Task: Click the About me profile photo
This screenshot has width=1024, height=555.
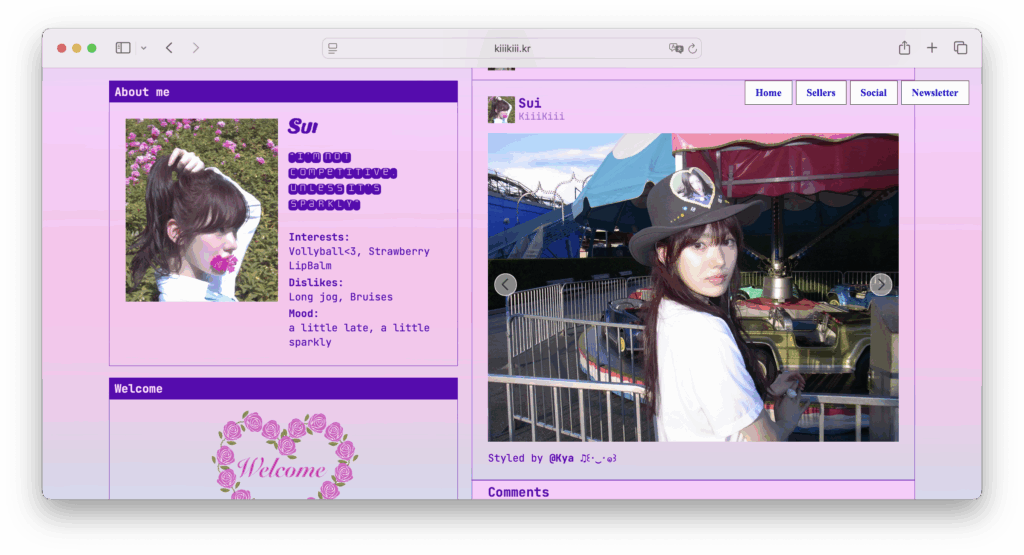Action: tap(202, 210)
